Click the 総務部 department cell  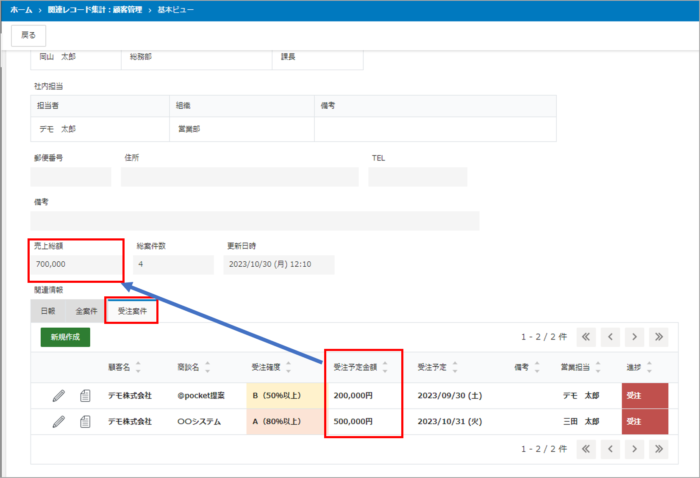coord(141,57)
